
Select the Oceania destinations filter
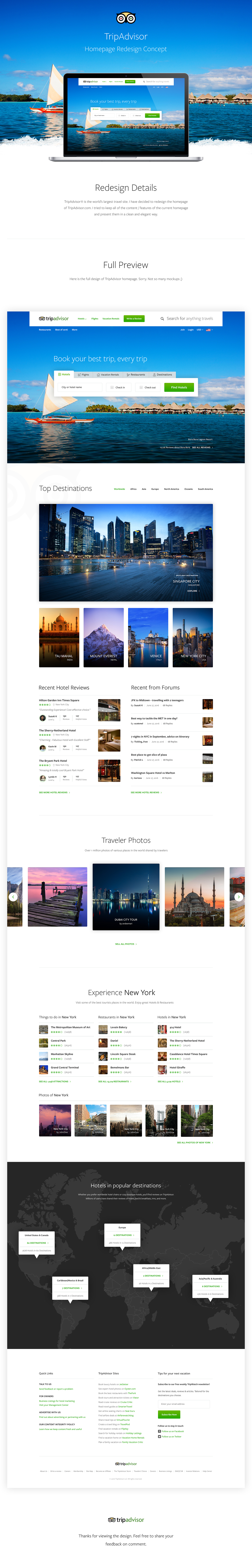(x=188, y=489)
